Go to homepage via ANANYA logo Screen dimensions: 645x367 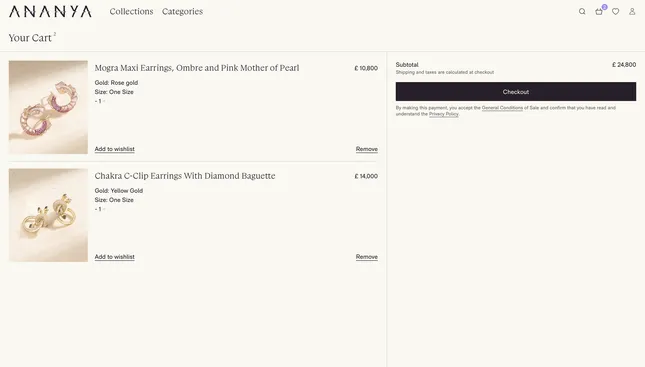click(x=50, y=12)
